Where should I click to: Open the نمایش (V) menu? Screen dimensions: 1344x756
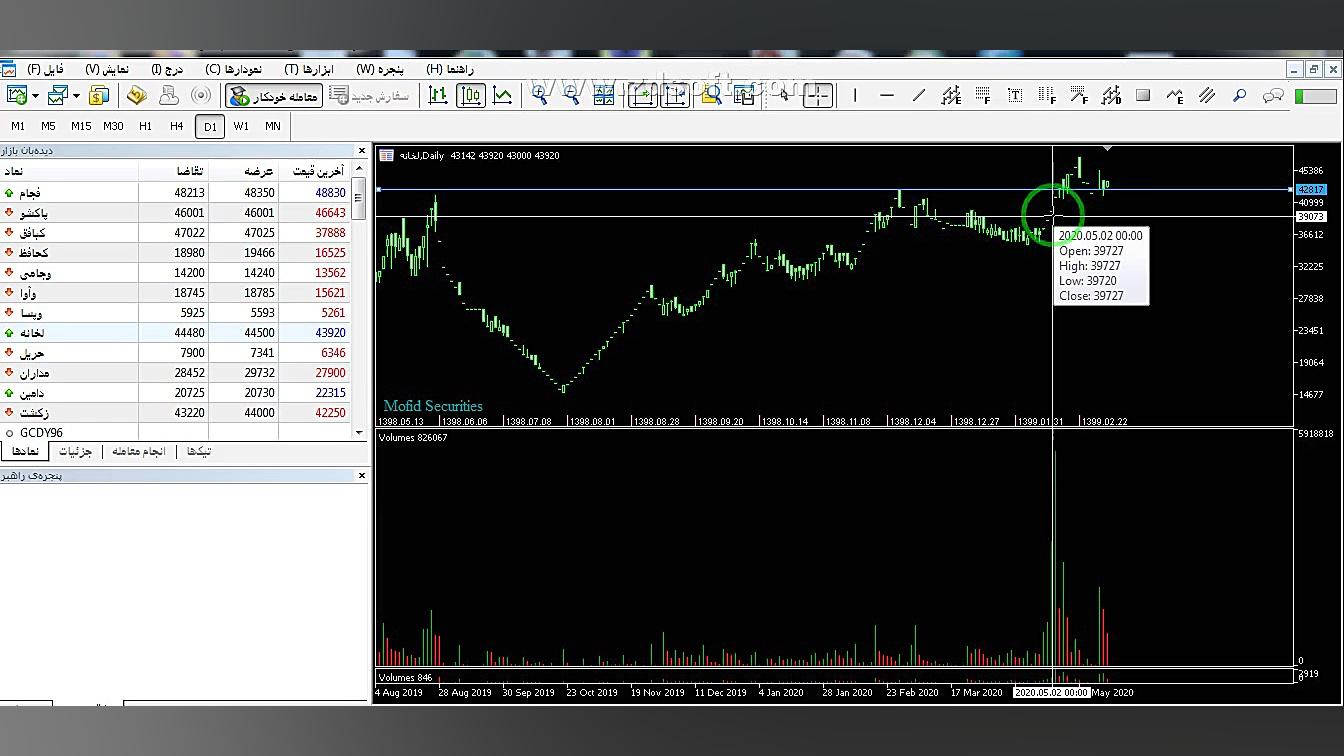click(x=107, y=69)
